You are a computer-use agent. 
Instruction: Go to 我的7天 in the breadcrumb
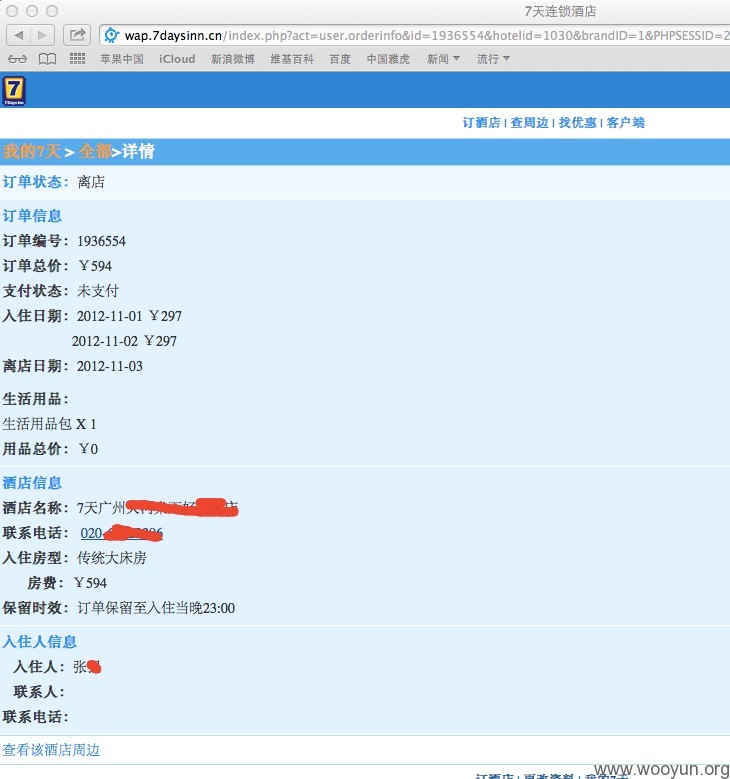31,151
